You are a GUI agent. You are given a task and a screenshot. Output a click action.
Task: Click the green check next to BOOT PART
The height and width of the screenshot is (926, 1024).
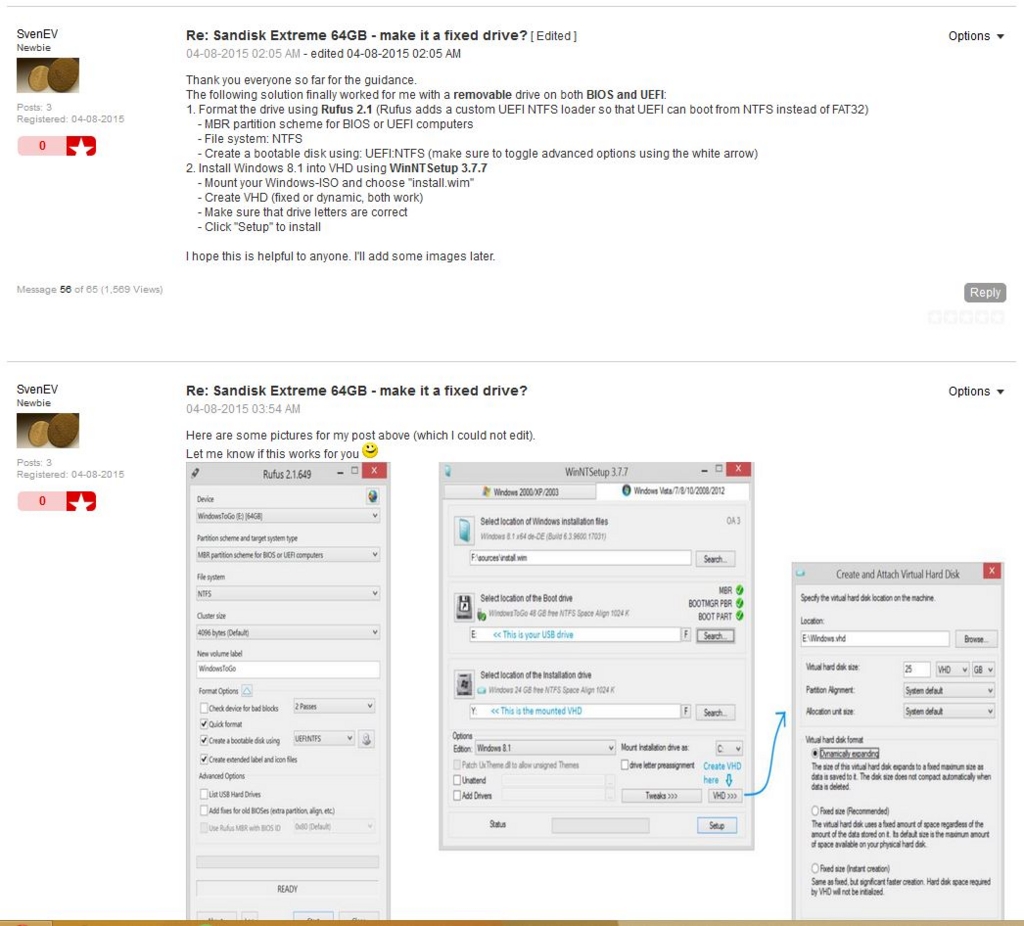coord(739,616)
